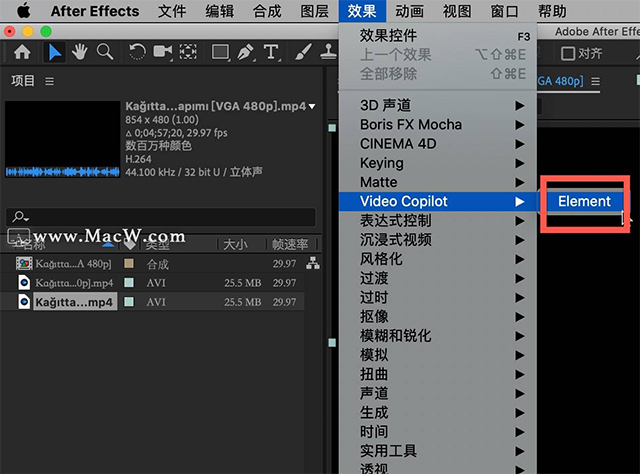
Task: Open the 过时 effects category
Action: pos(438,297)
